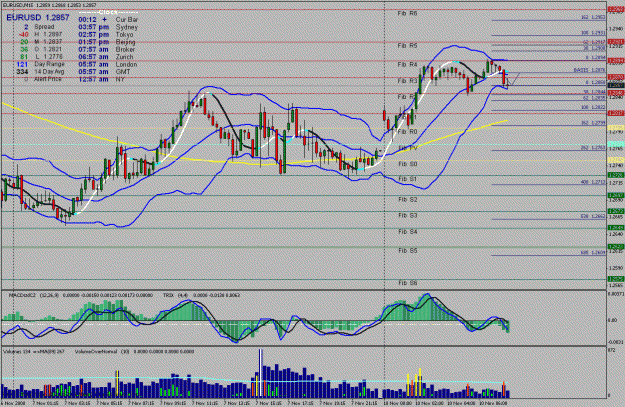Click the 262 1.2763 fibonacci extension label

(593, 148)
